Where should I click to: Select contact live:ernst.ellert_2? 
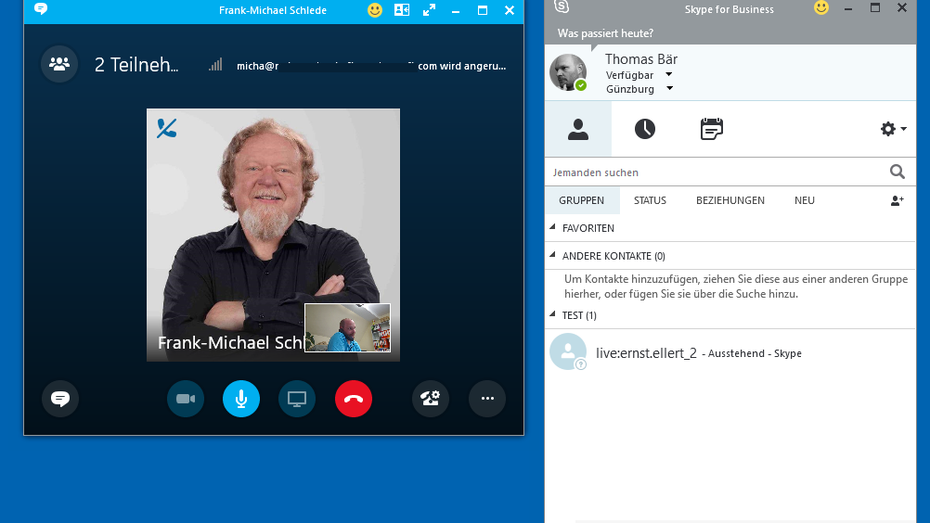coord(645,353)
